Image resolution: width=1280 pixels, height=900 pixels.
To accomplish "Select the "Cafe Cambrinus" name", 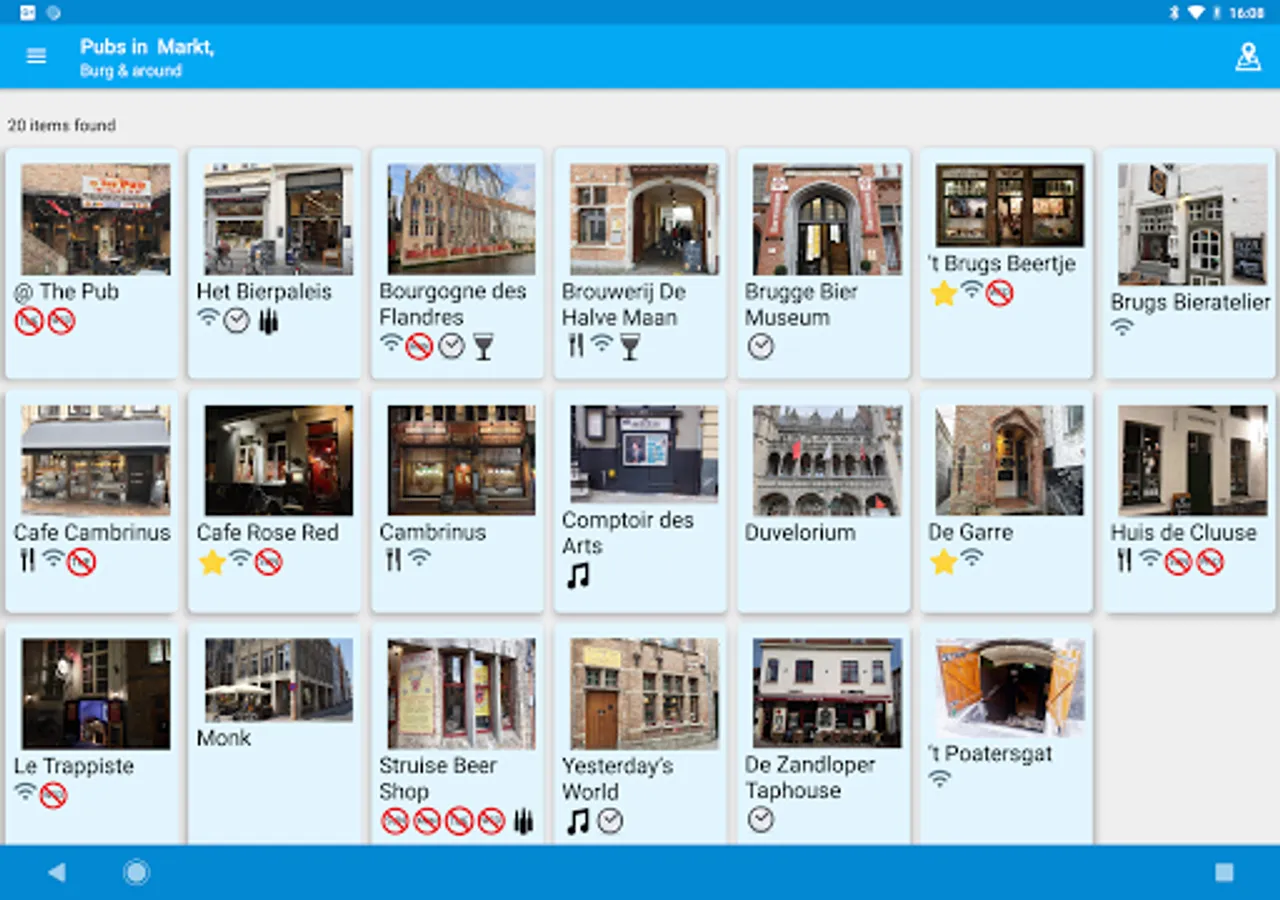I will (x=92, y=533).
